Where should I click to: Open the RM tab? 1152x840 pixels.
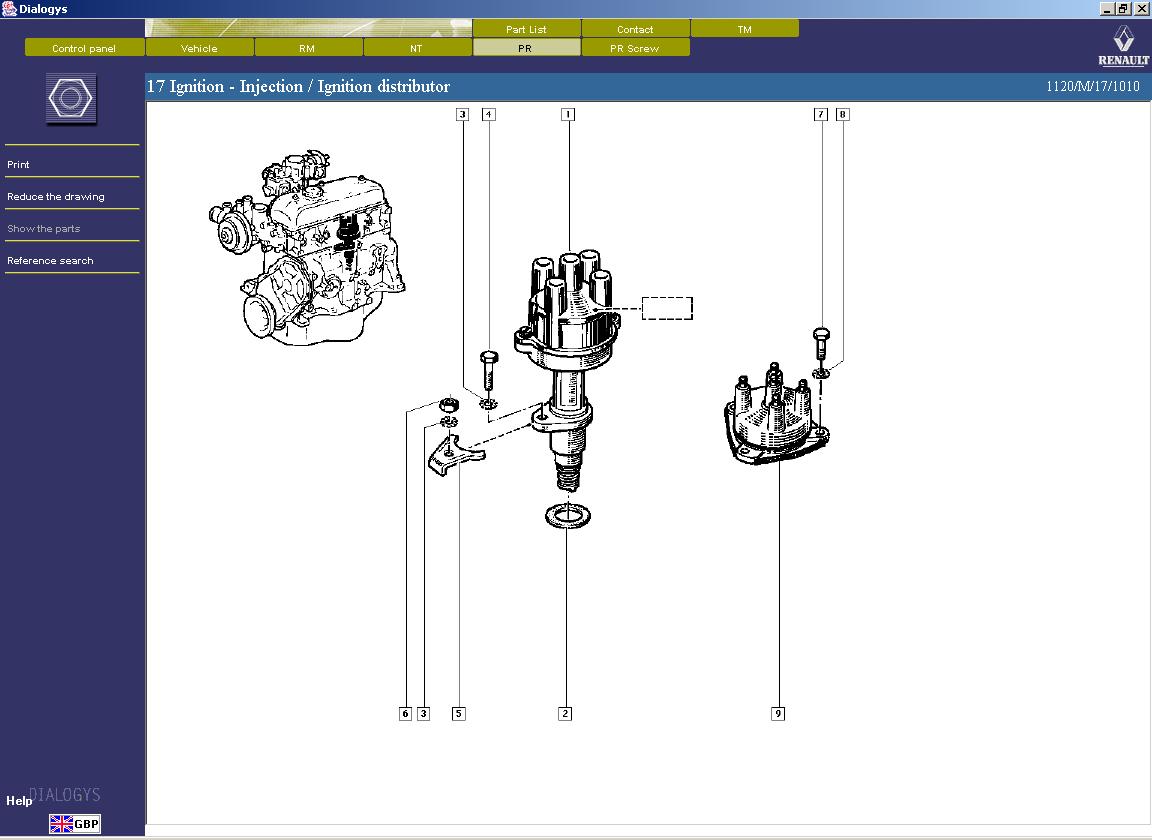(308, 48)
